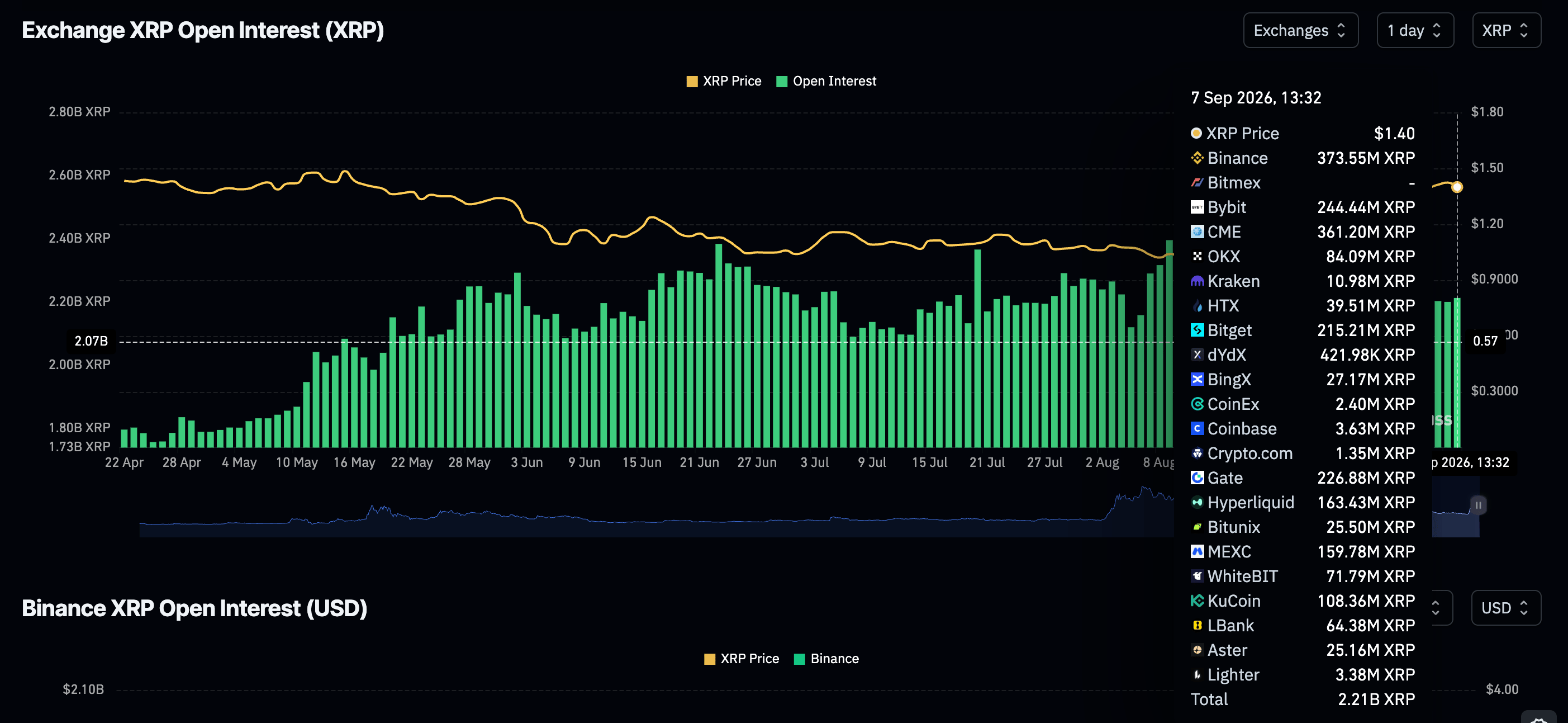The height and width of the screenshot is (723, 1568).
Task: Click the '$4.00' right axis label
Action: (x=1502, y=689)
